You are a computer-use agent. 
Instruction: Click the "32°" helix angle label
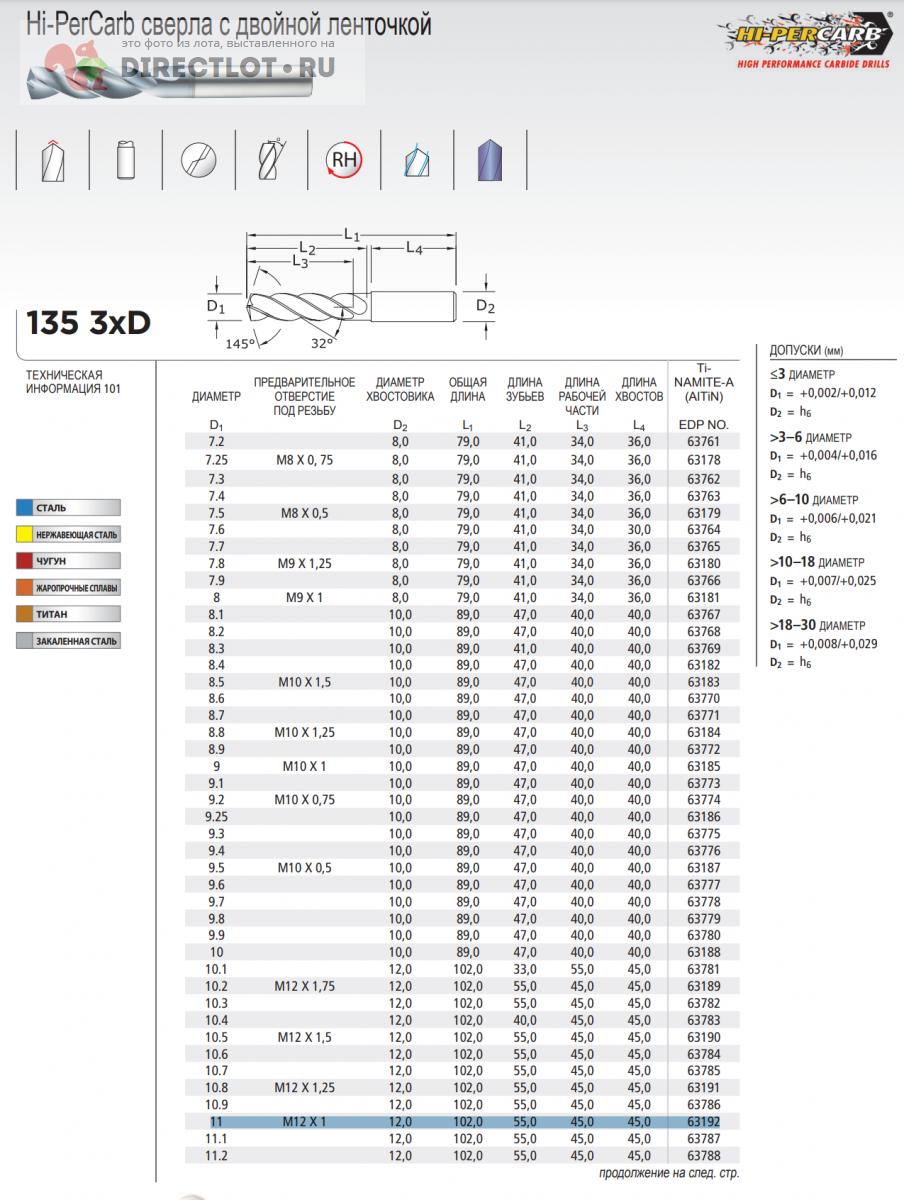(322, 343)
